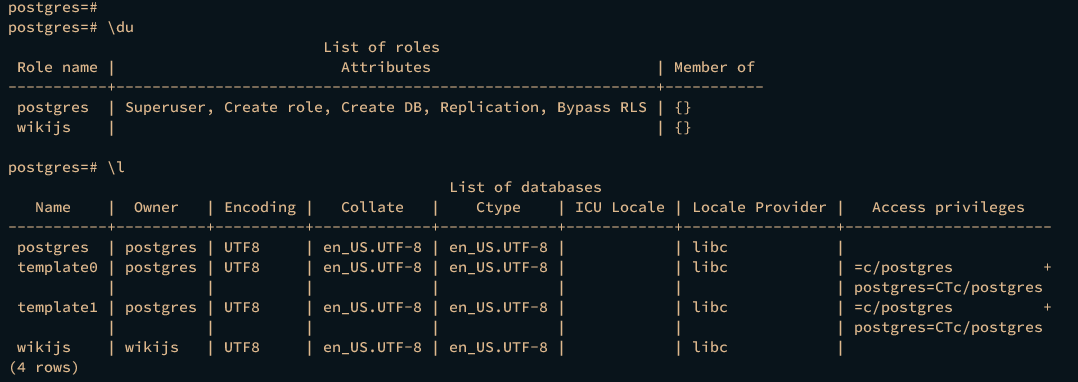Click the 'Locale Provider' column header

759,207
